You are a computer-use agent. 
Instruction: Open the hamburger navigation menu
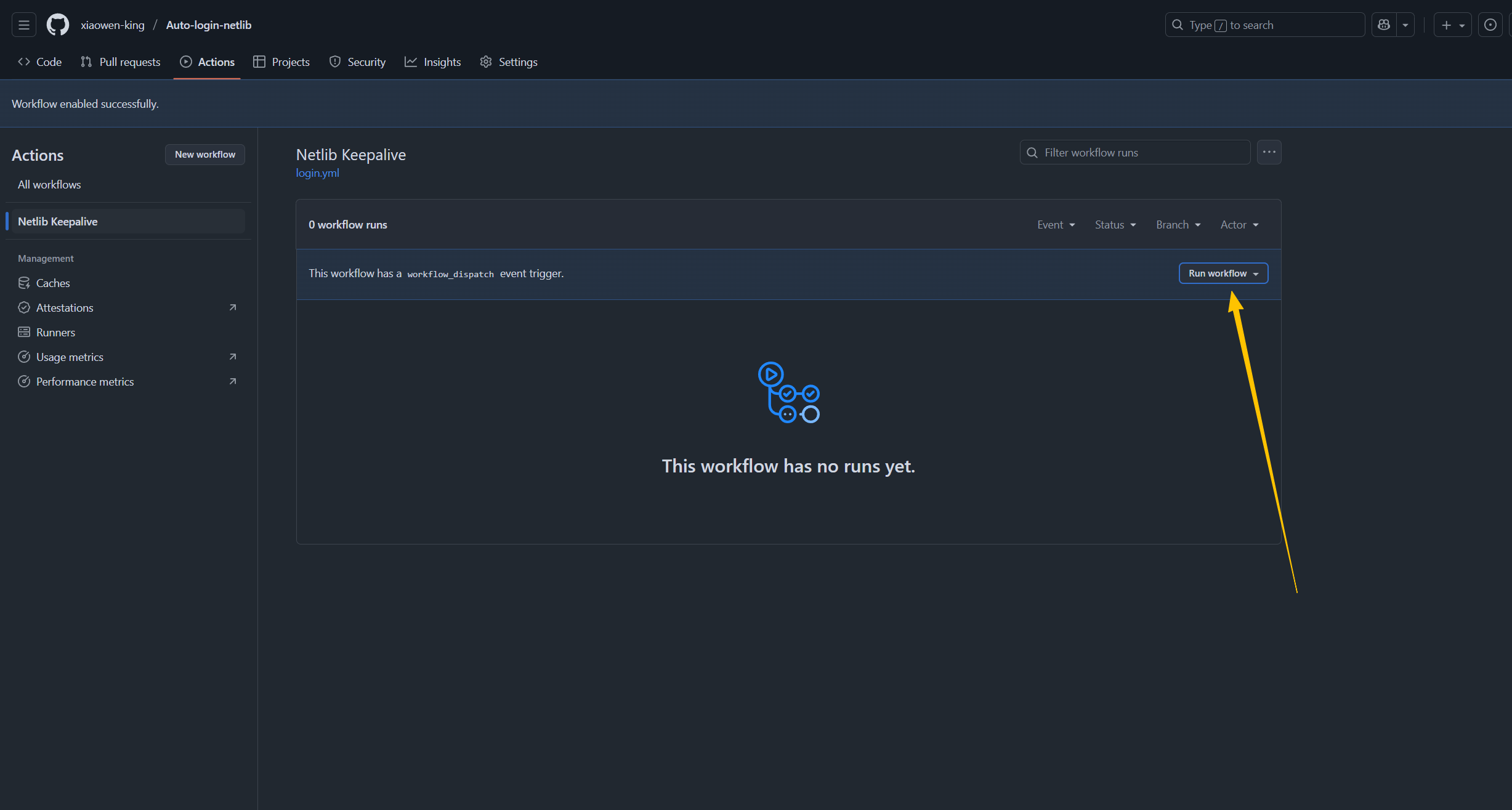[23, 25]
